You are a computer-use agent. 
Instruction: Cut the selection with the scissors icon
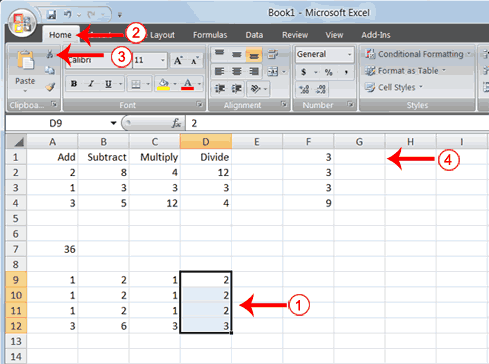coord(50,54)
